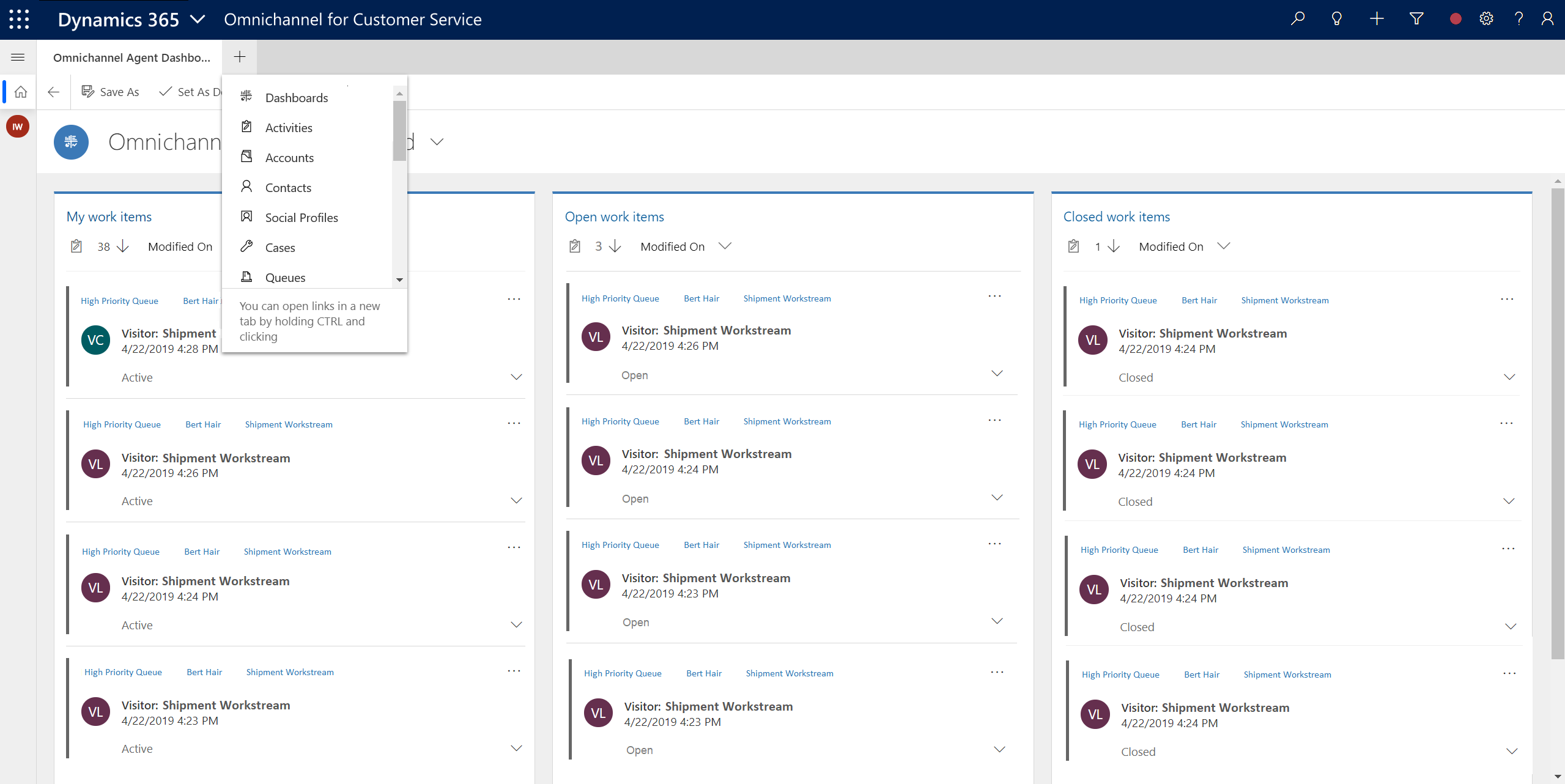
Task: Select Queues from the navigation dropdown
Action: [x=285, y=278]
